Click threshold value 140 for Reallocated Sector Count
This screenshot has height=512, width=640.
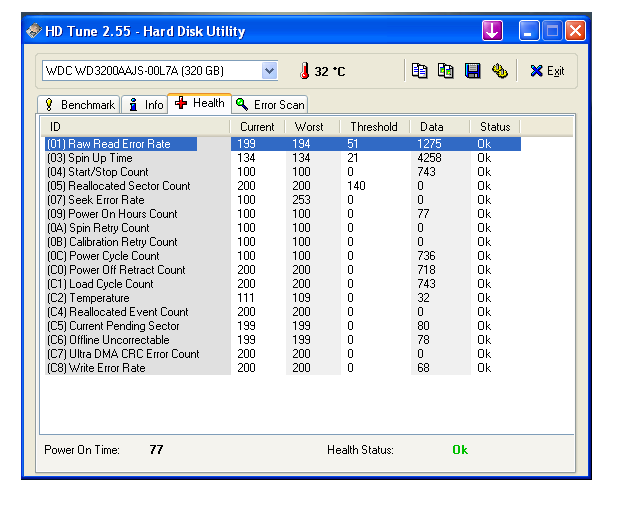click(x=356, y=186)
